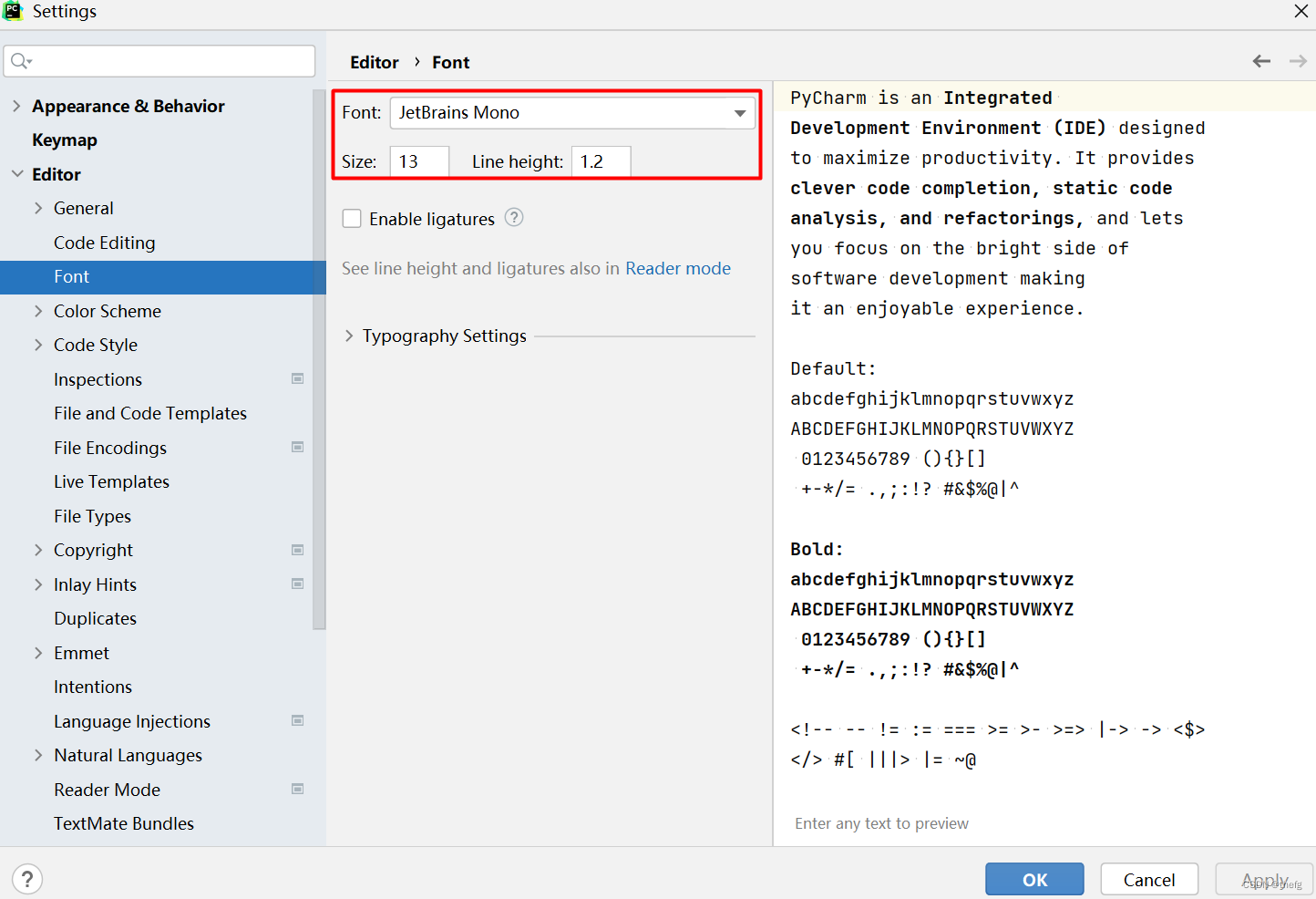Close the Settings window

coord(1301,11)
